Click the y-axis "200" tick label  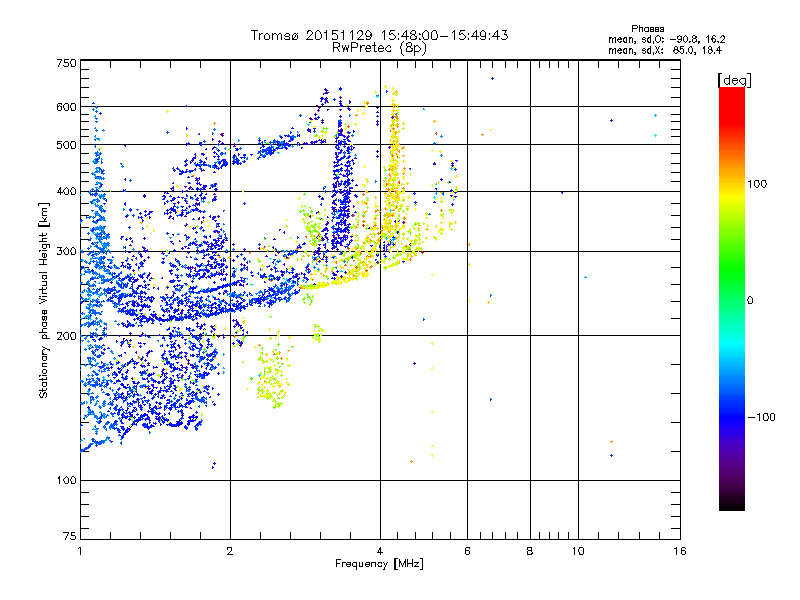[x=66, y=336]
